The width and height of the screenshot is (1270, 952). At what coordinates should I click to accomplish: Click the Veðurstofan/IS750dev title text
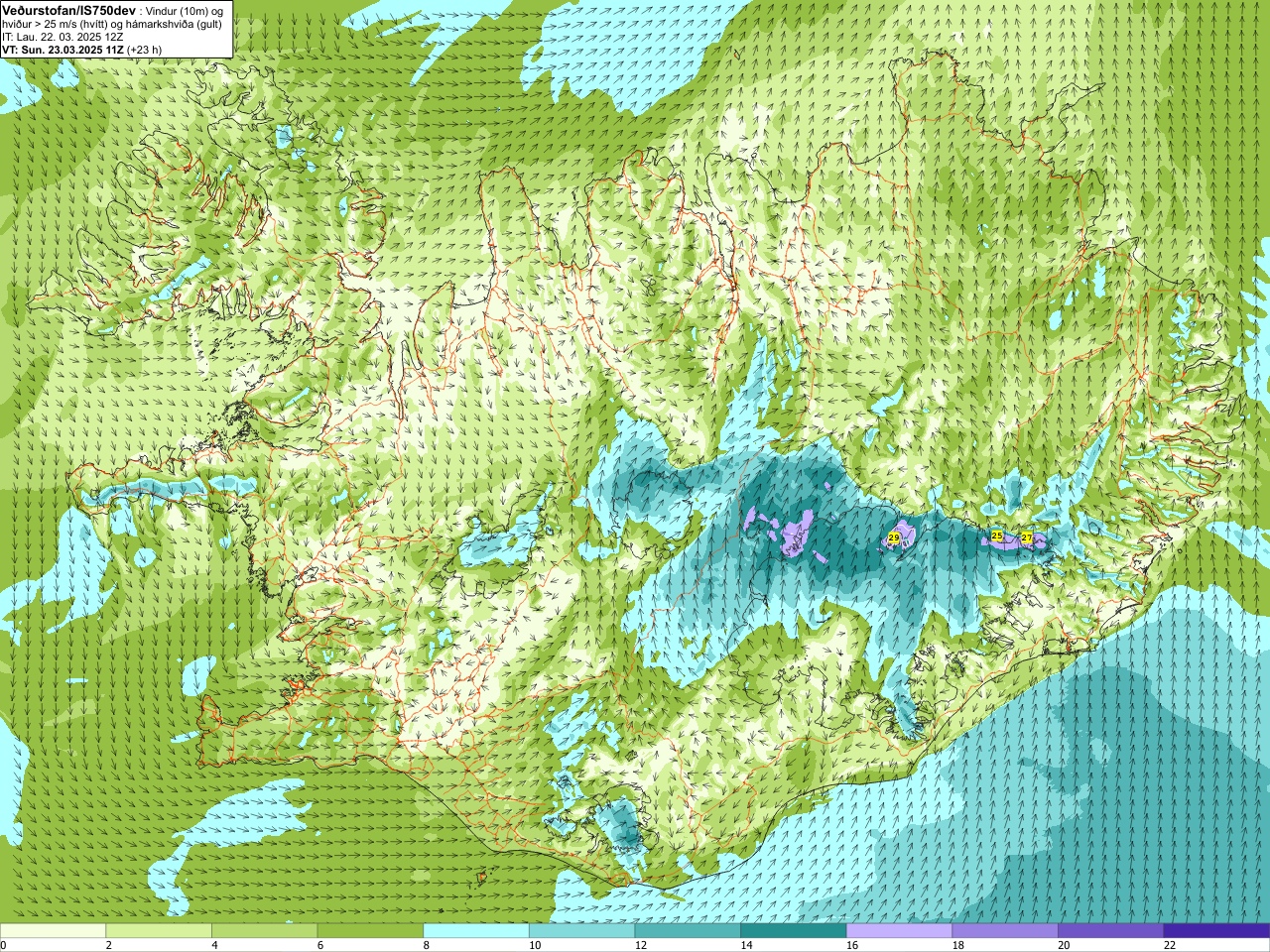(x=69, y=9)
